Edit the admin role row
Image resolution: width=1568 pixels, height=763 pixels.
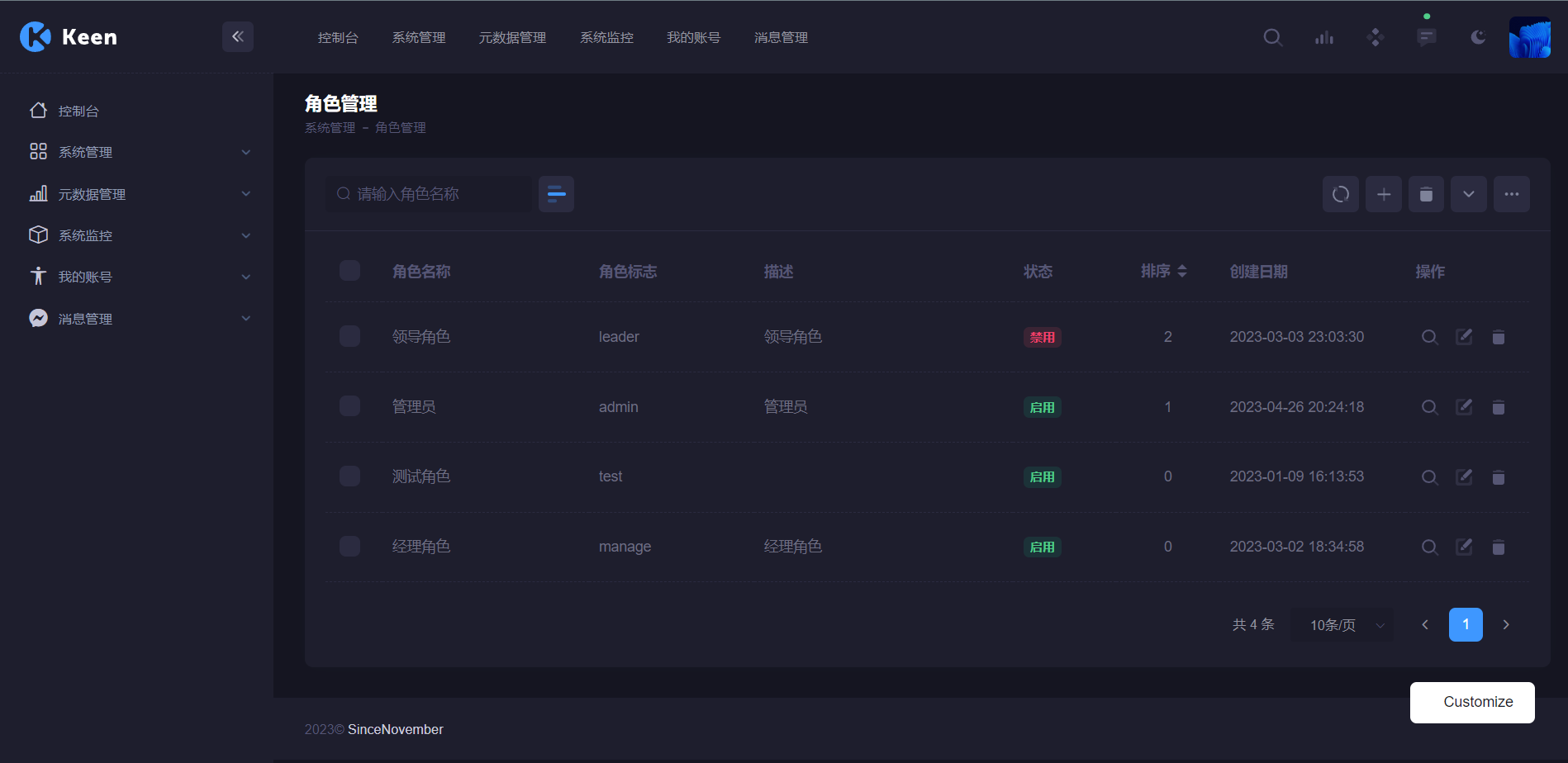[1463, 407]
